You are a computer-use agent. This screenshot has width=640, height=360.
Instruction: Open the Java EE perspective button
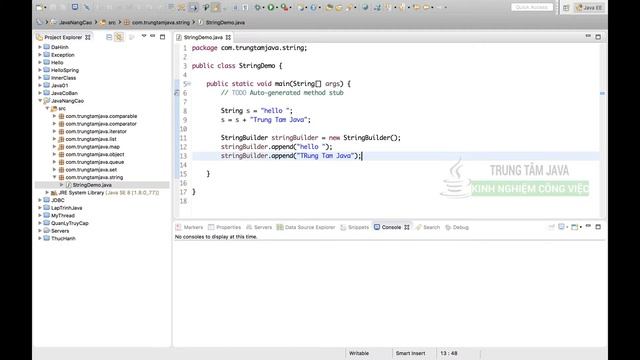(x=589, y=7)
